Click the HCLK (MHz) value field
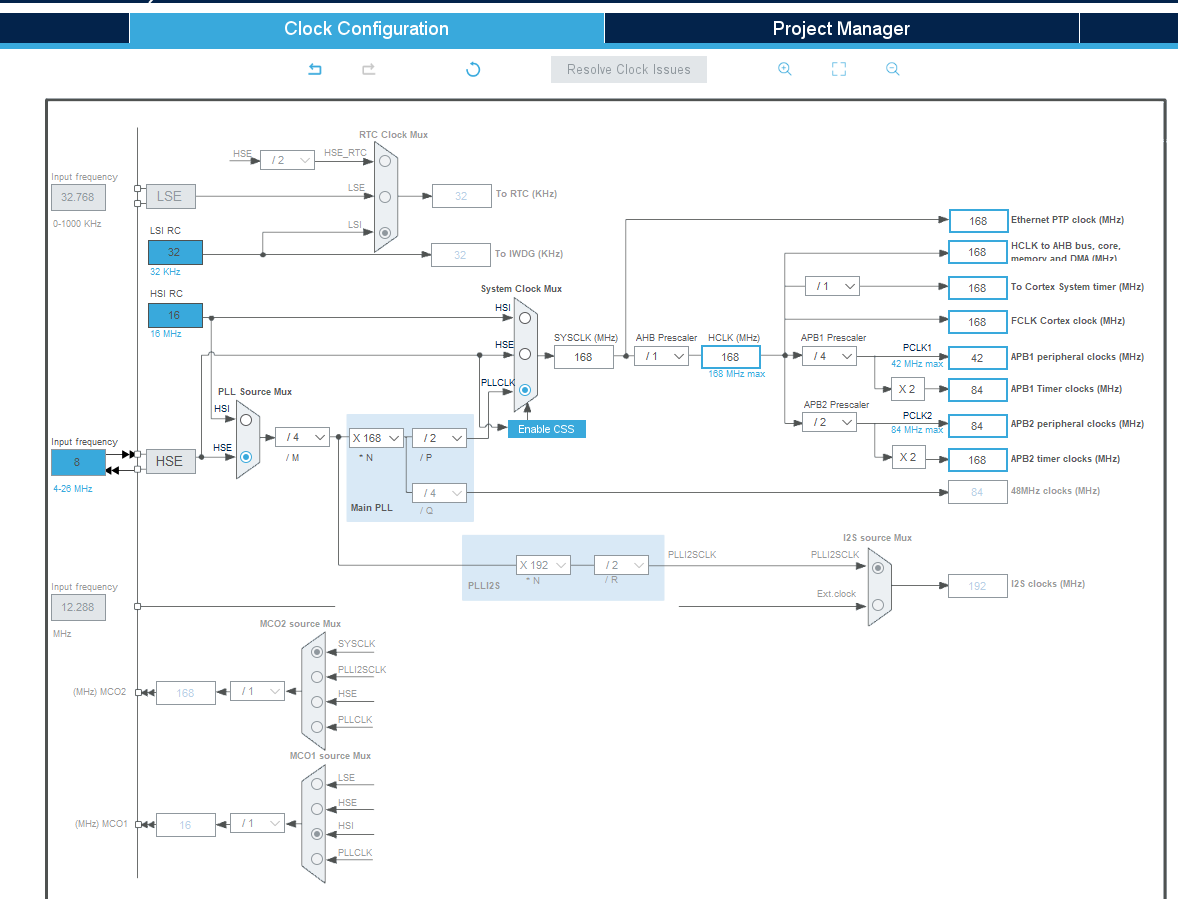Screen dimensions: 1178x899 tap(731, 357)
